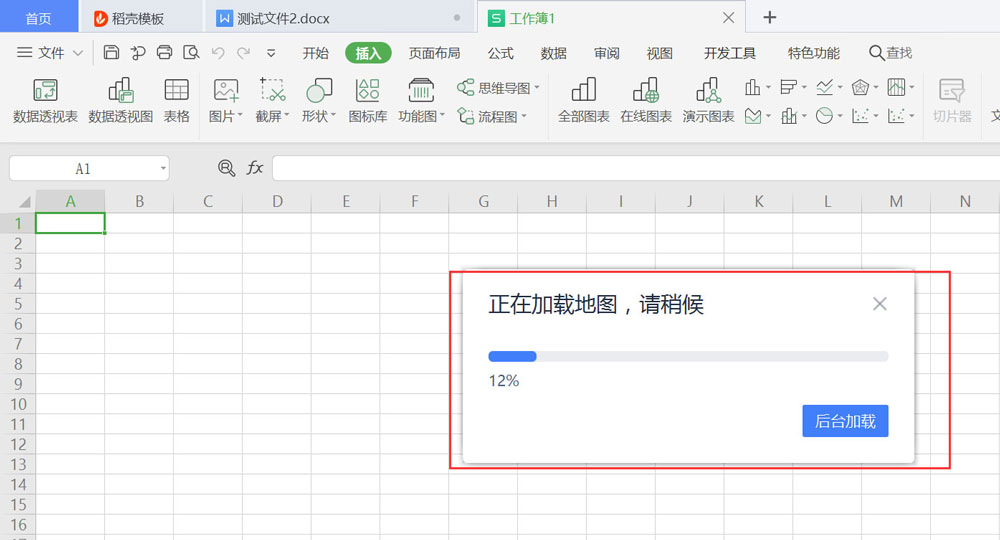Open the PivotTable (数据透视表) tool
1000x540 pixels.
(x=45, y=101)
